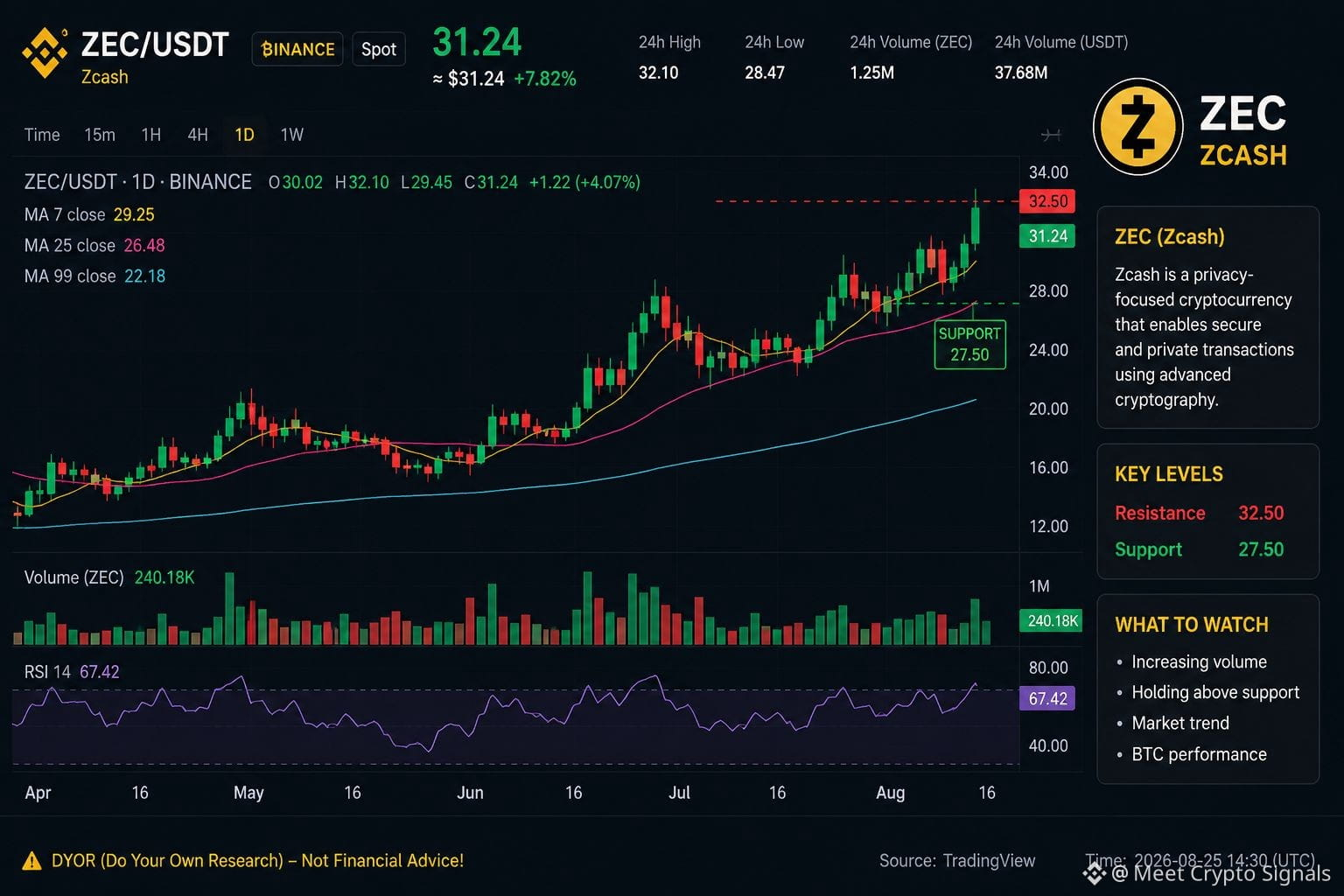Image resolution: width=1344 pixels, height=896 pixels.
Task: Click the 1M volume axis label
Action: (x=1039, y=586)
